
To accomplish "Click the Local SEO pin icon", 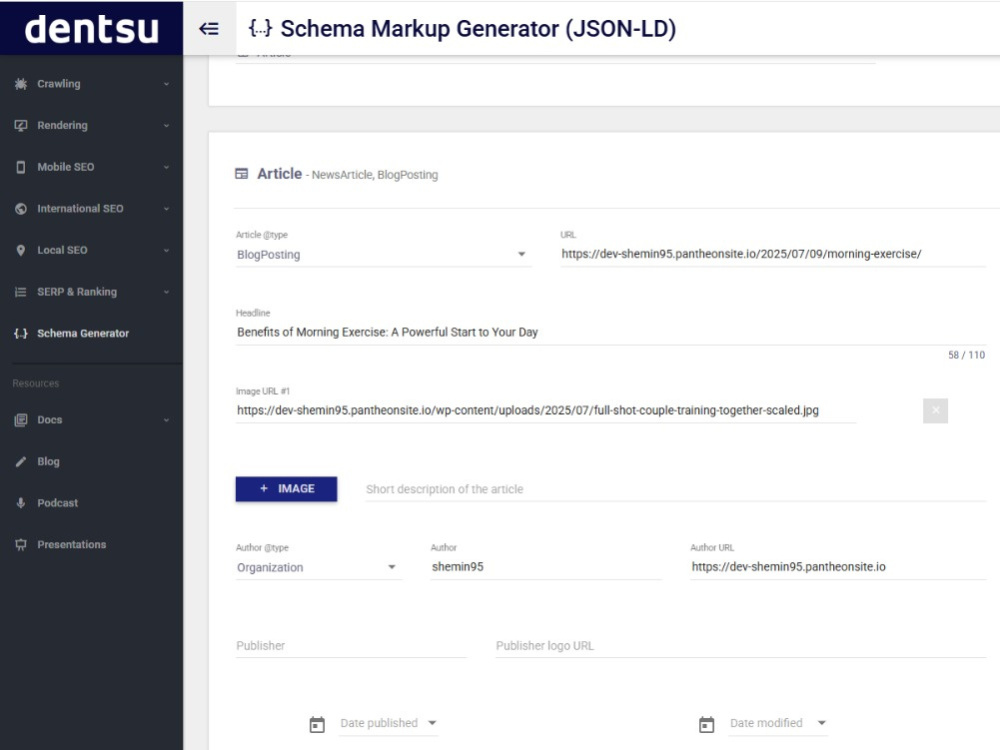I will click(21, 250).
